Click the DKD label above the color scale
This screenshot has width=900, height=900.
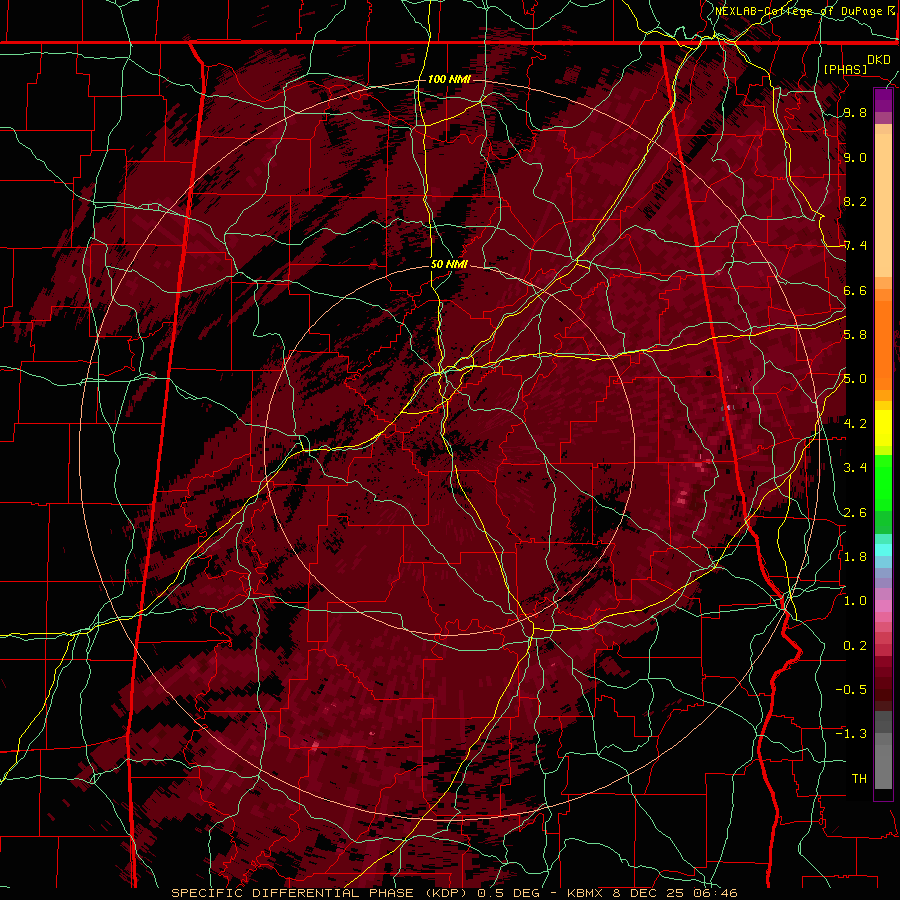coord(879,60)
